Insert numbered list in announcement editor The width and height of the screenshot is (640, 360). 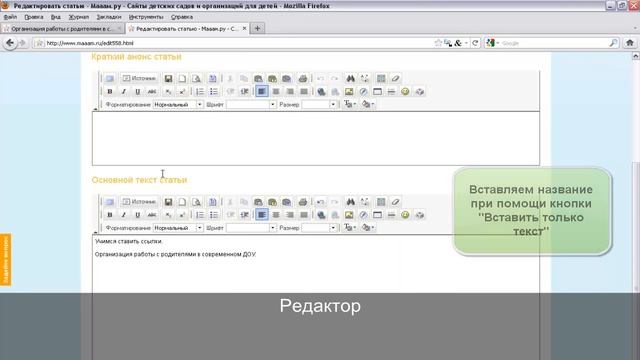pos(200,91)
